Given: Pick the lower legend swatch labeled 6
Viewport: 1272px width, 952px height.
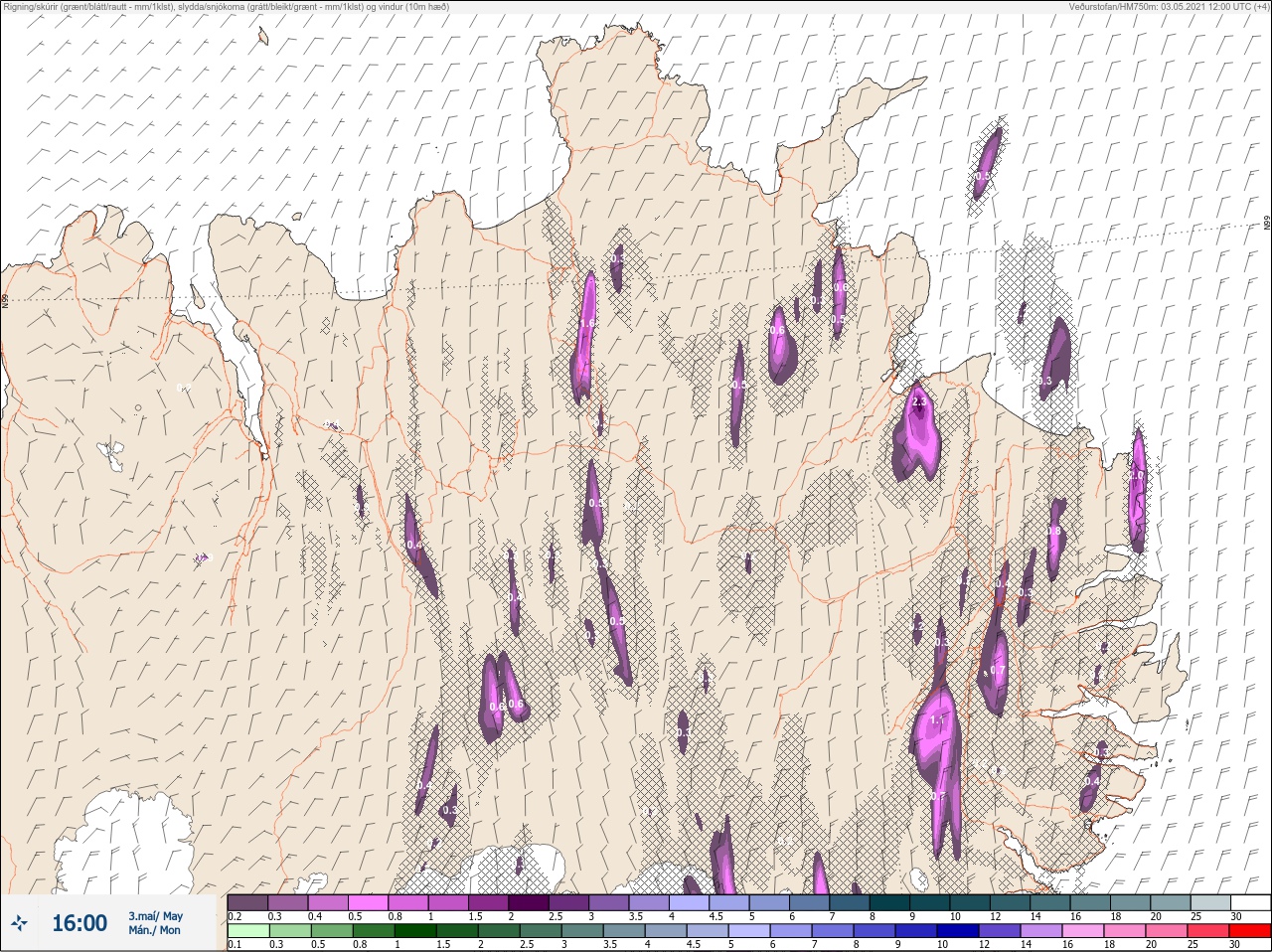Looking at the screenshot, I should coord(791,931).
